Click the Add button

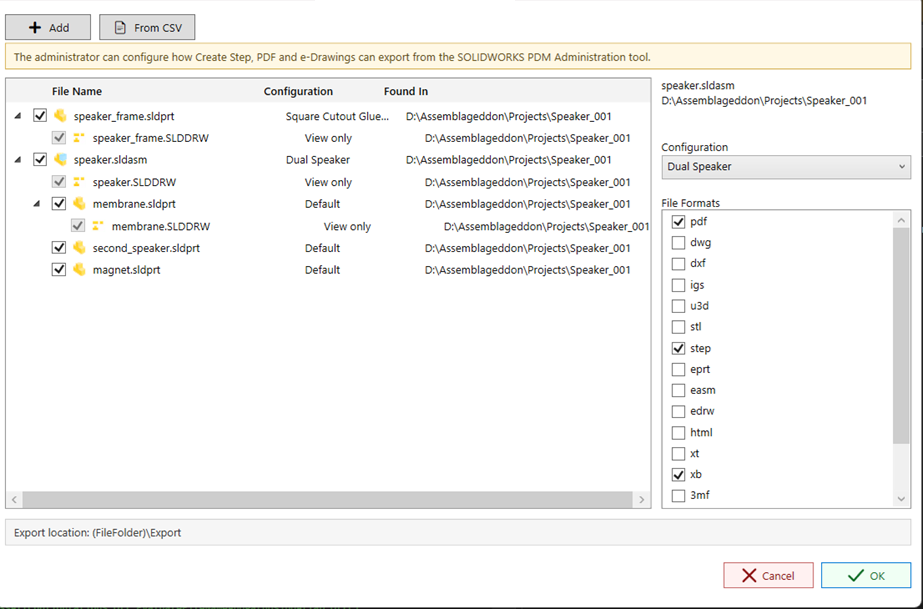pyautogui.click(x=48, y=27)
